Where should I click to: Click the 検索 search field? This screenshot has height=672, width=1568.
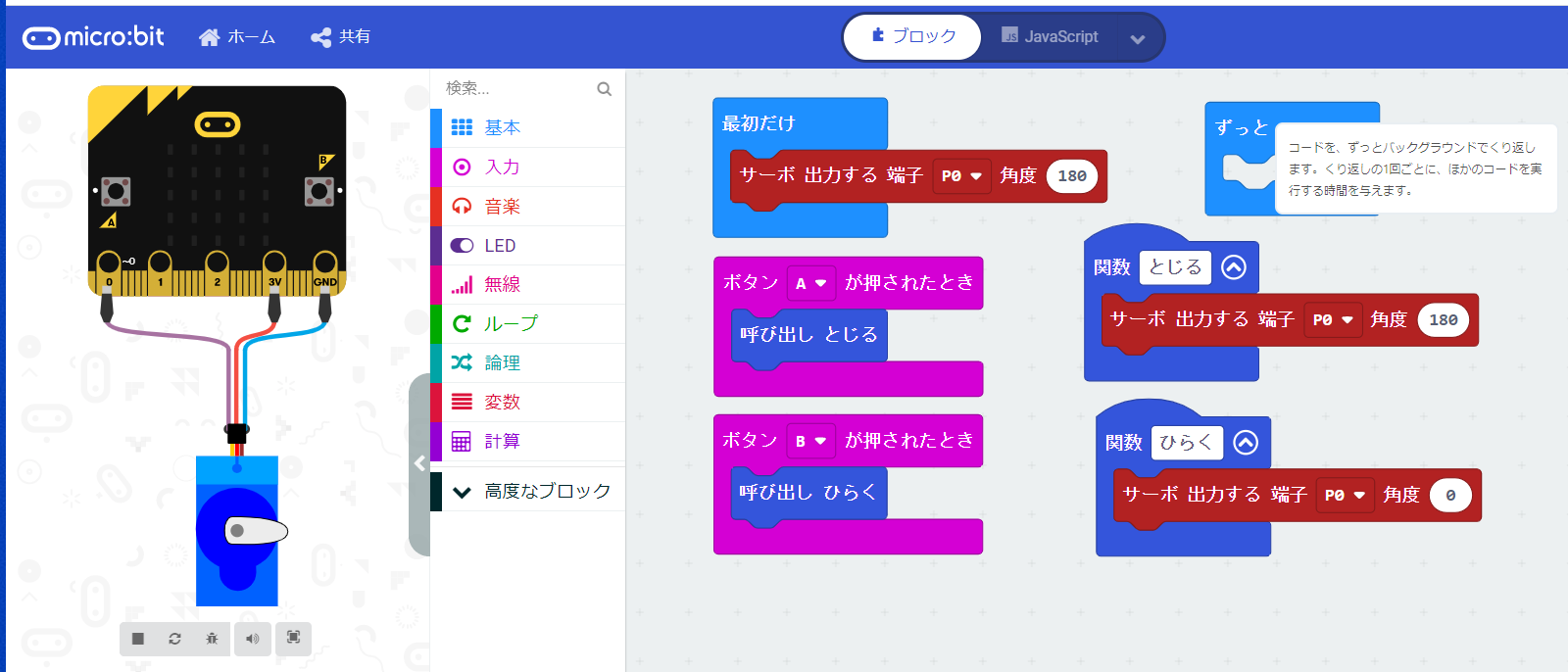pyautogui.click(x=514, y=88)
